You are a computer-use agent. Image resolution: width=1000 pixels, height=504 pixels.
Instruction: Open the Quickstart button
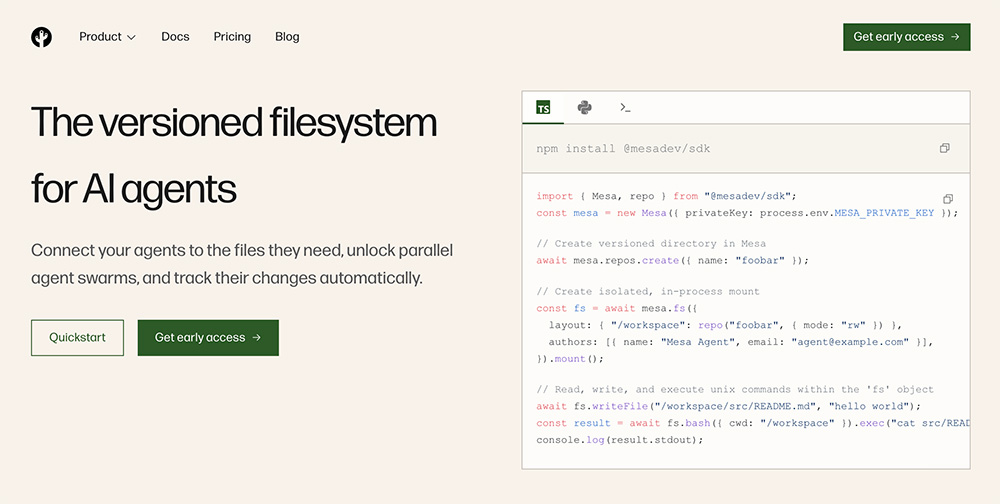(x=77, y=337)
